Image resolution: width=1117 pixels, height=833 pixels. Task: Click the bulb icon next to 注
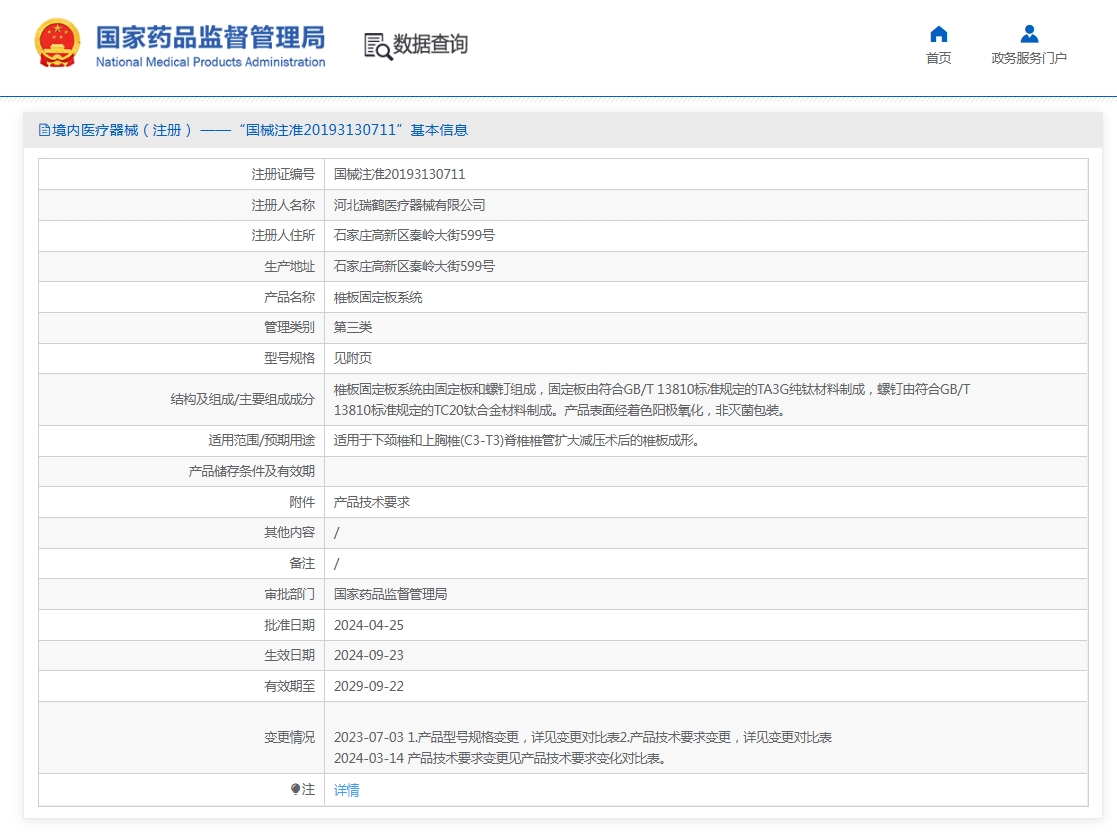click(295, 789)
